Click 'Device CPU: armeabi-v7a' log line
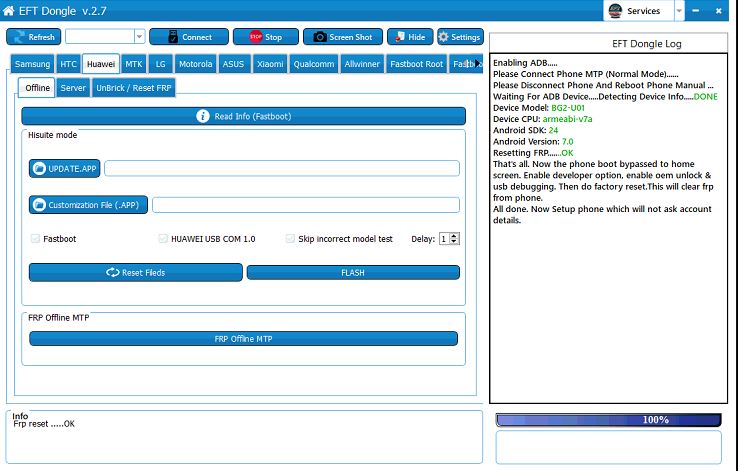Image resolution: width=738 pixels, height=471 pixels. point(543,119)
